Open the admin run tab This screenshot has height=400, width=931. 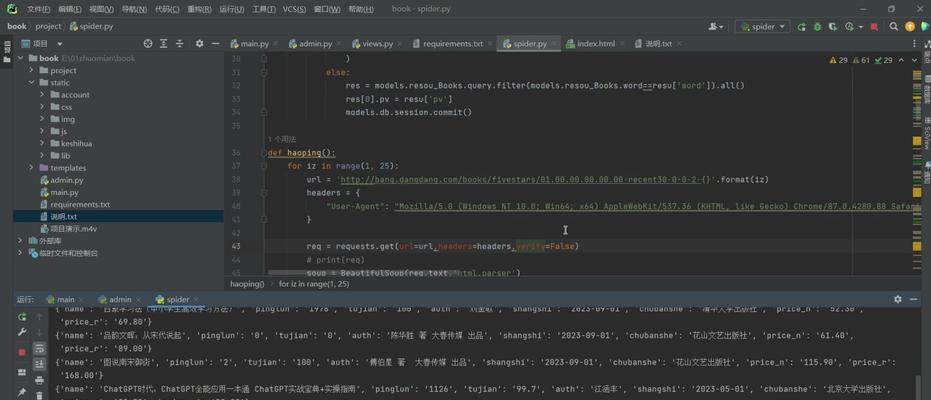(119, 300)
